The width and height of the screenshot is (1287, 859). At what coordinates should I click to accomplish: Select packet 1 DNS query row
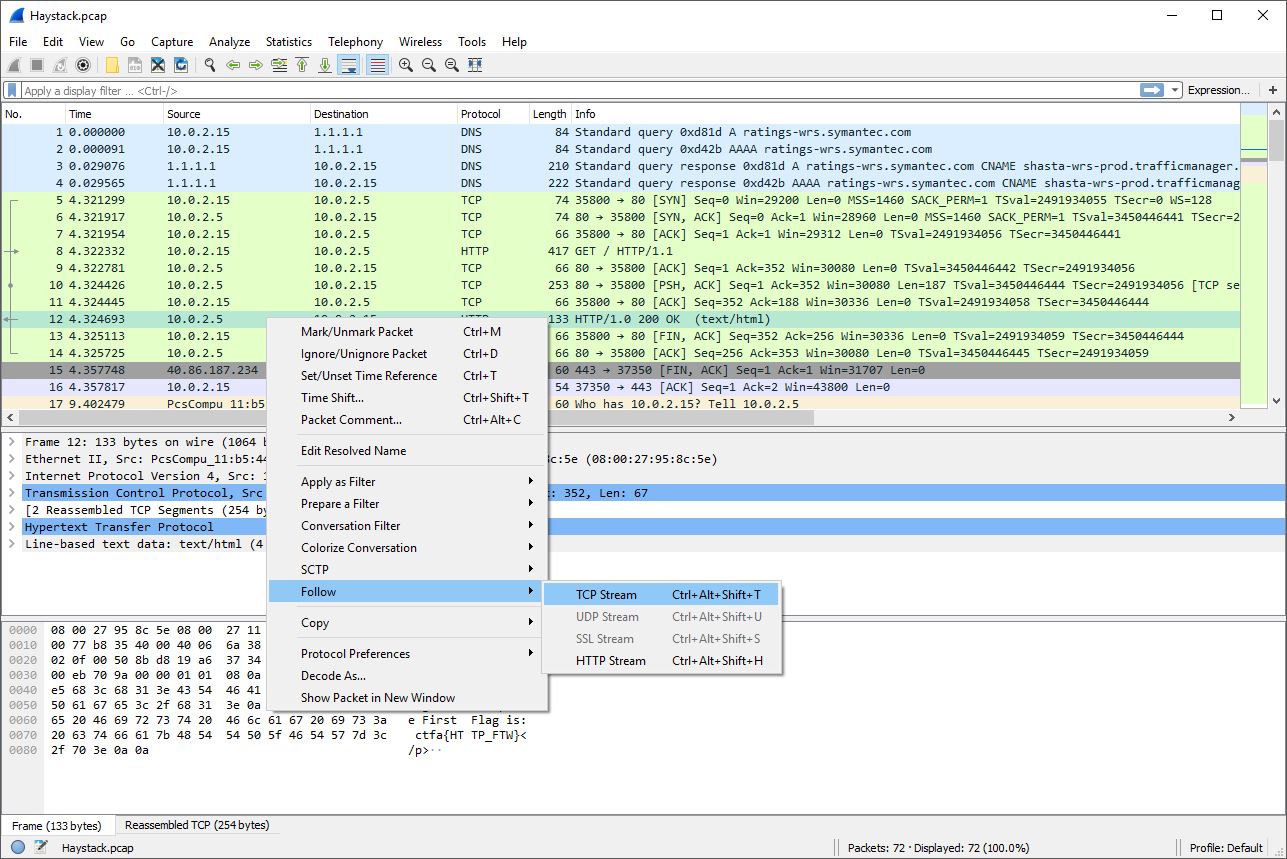[x=620, y=132]
